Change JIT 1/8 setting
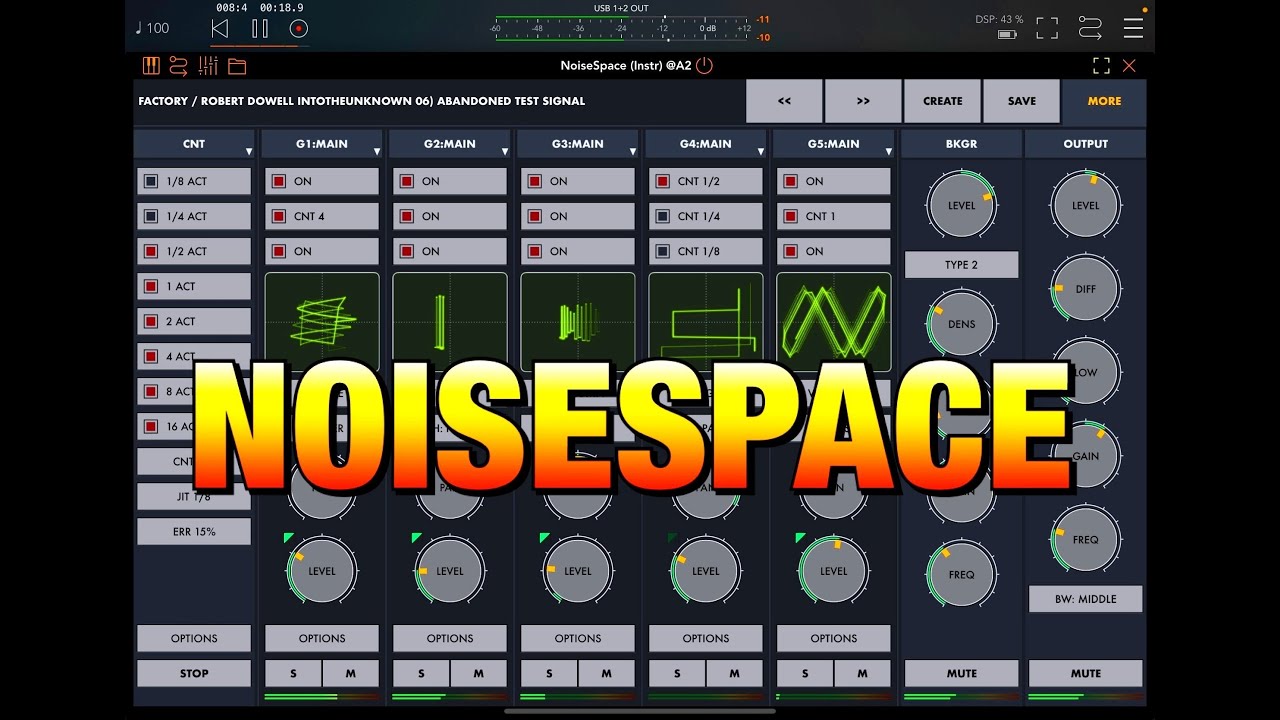The height and width of the screenshot is (720, 1280). coord(194,496)
